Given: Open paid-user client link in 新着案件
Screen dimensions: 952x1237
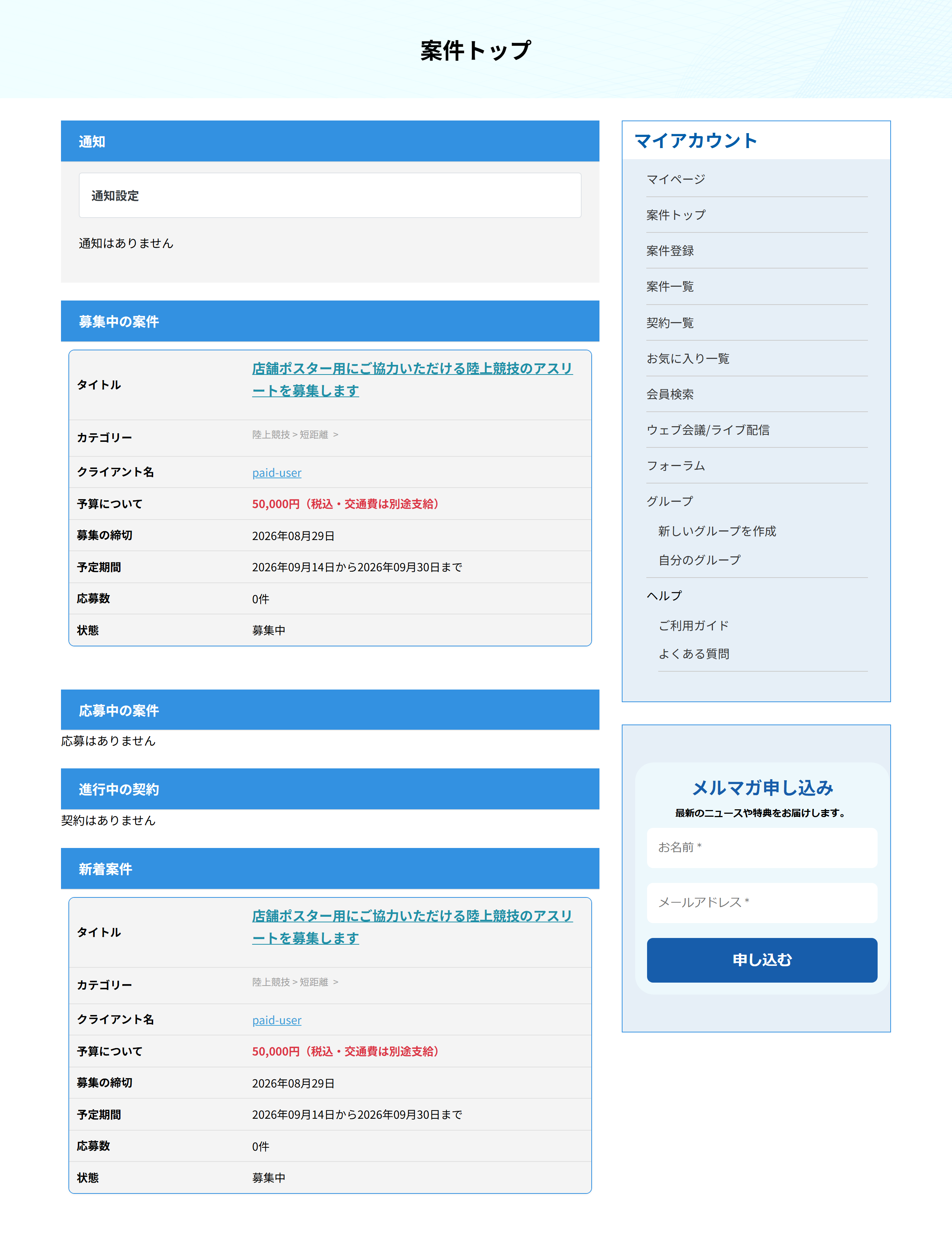Looking at the screenshot, I should 276,1020.
